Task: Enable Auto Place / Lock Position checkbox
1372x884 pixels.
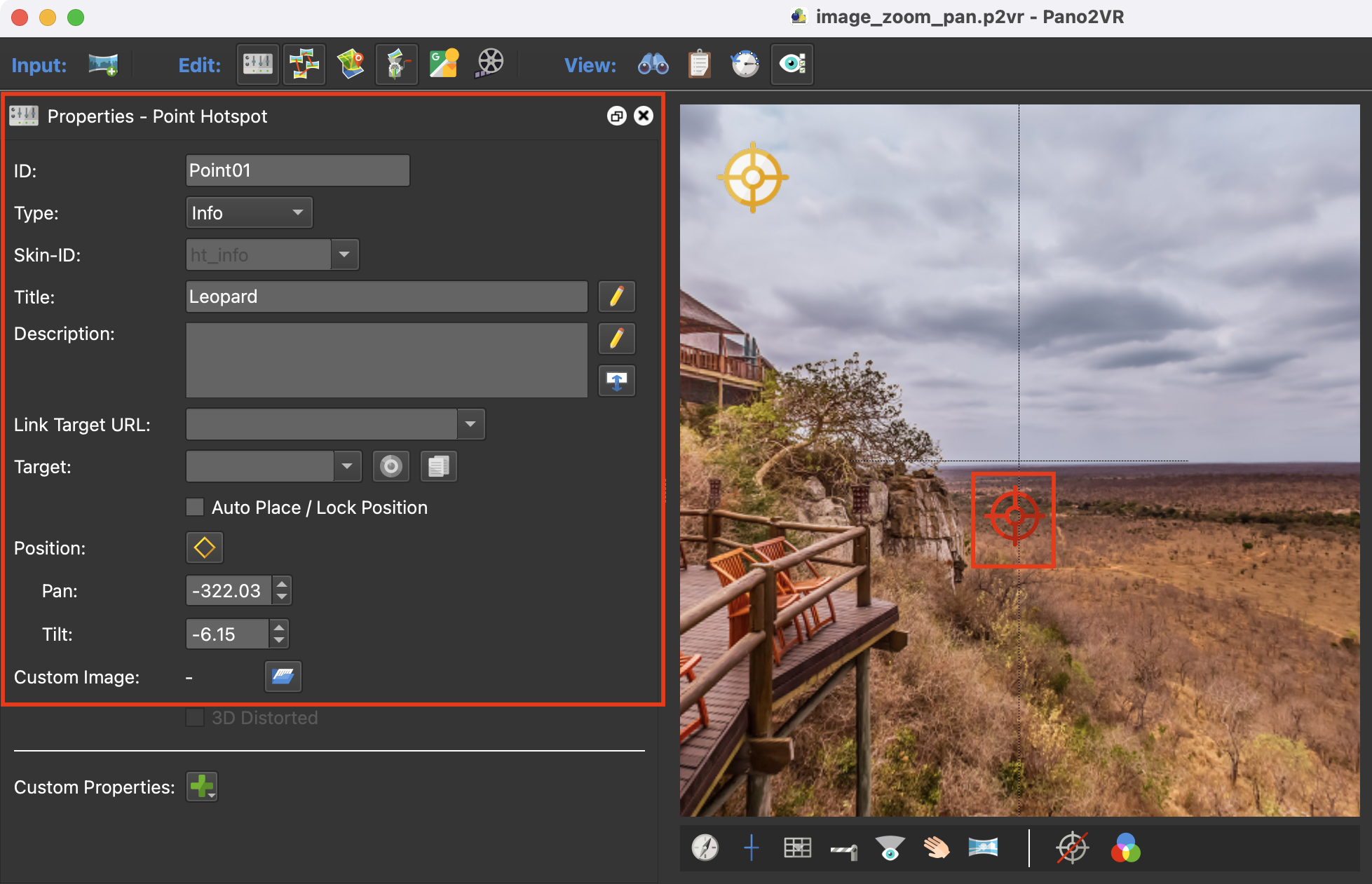Action: pos(195,507)
